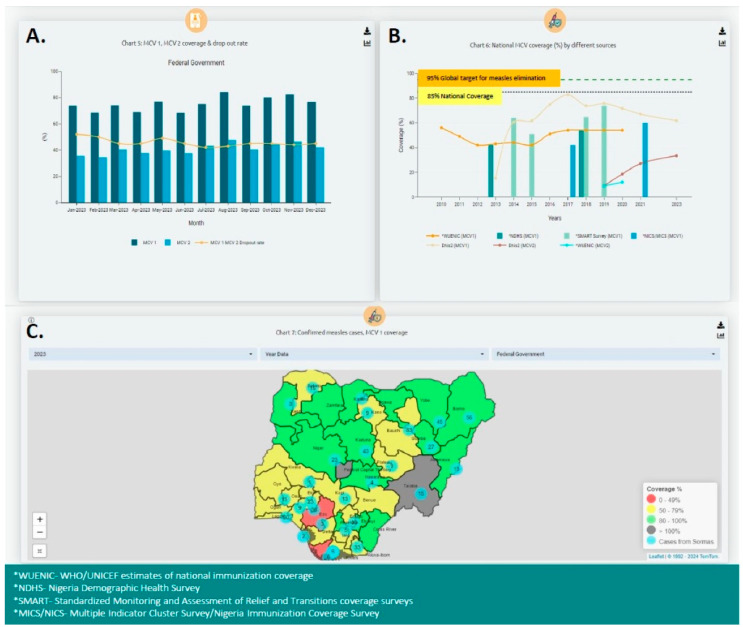Viewport: 743px width, 627px height.
Task: Toggle NDHS (MCV1) legend entry
Action: coord(517,236)
